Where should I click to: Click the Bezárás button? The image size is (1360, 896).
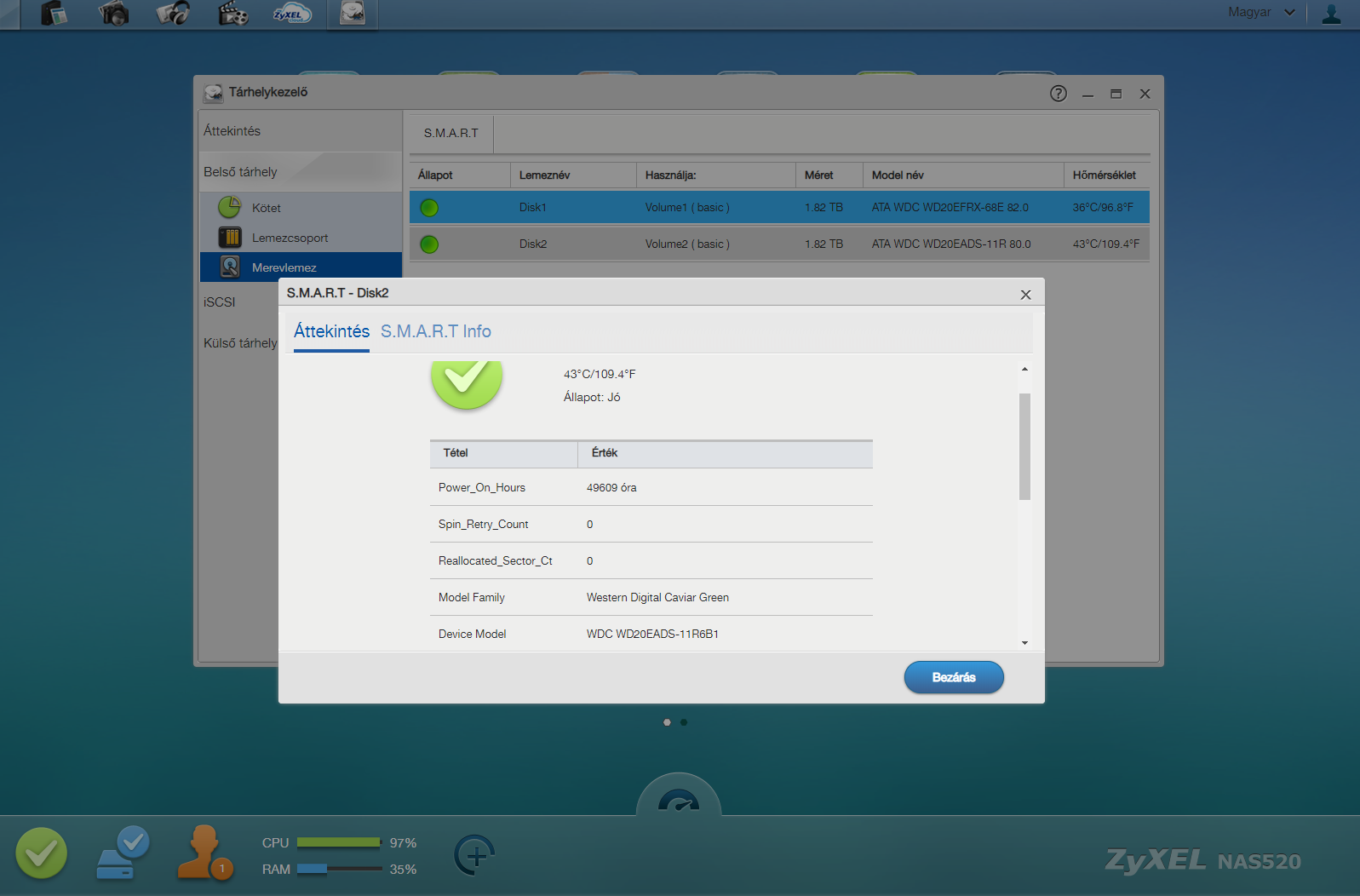pyautogui.click(x=954, y=677)
